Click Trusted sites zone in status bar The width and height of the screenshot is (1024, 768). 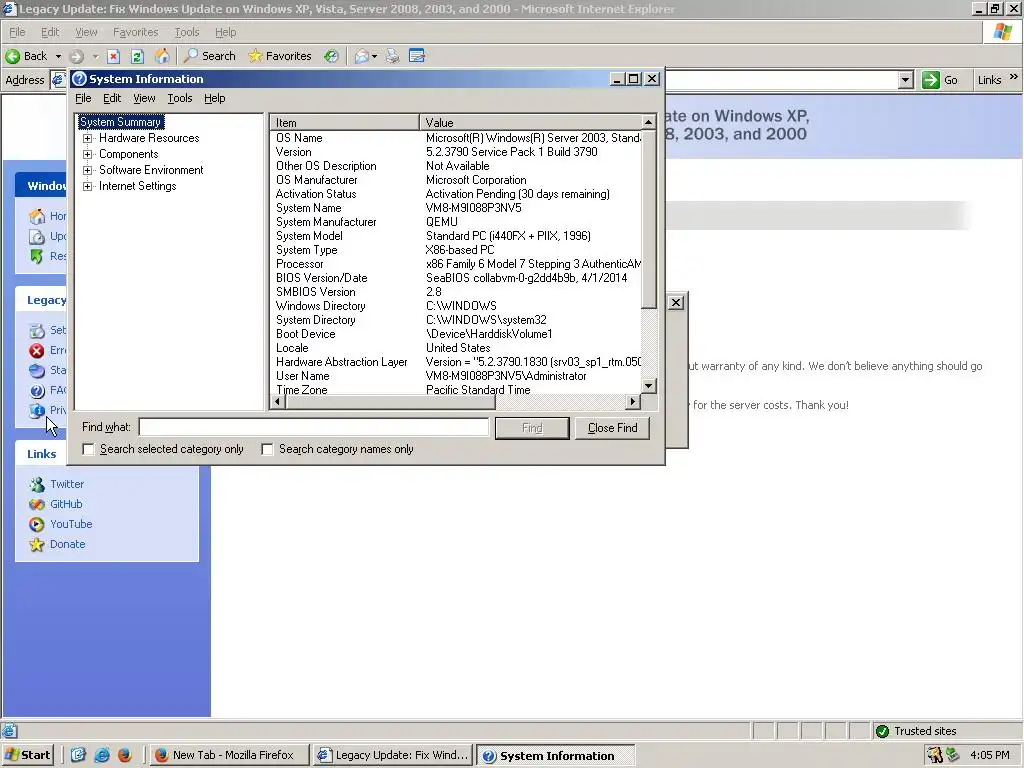pyautogui.click(x=946, y=731)
